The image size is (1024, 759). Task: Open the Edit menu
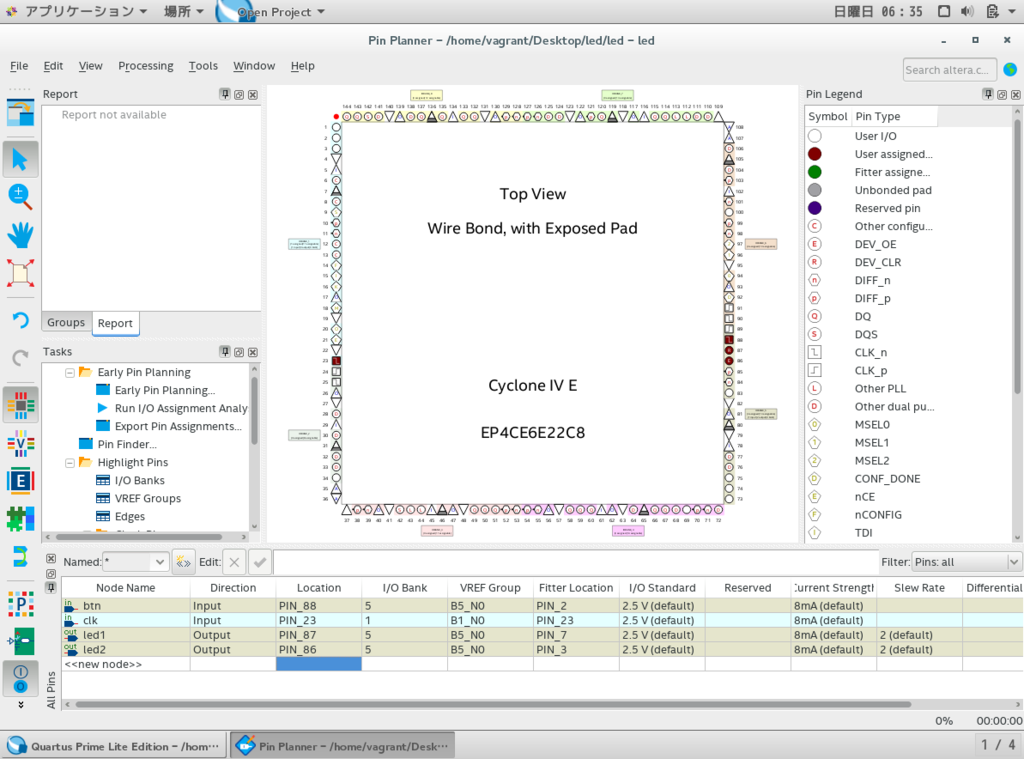coord(53,65)
